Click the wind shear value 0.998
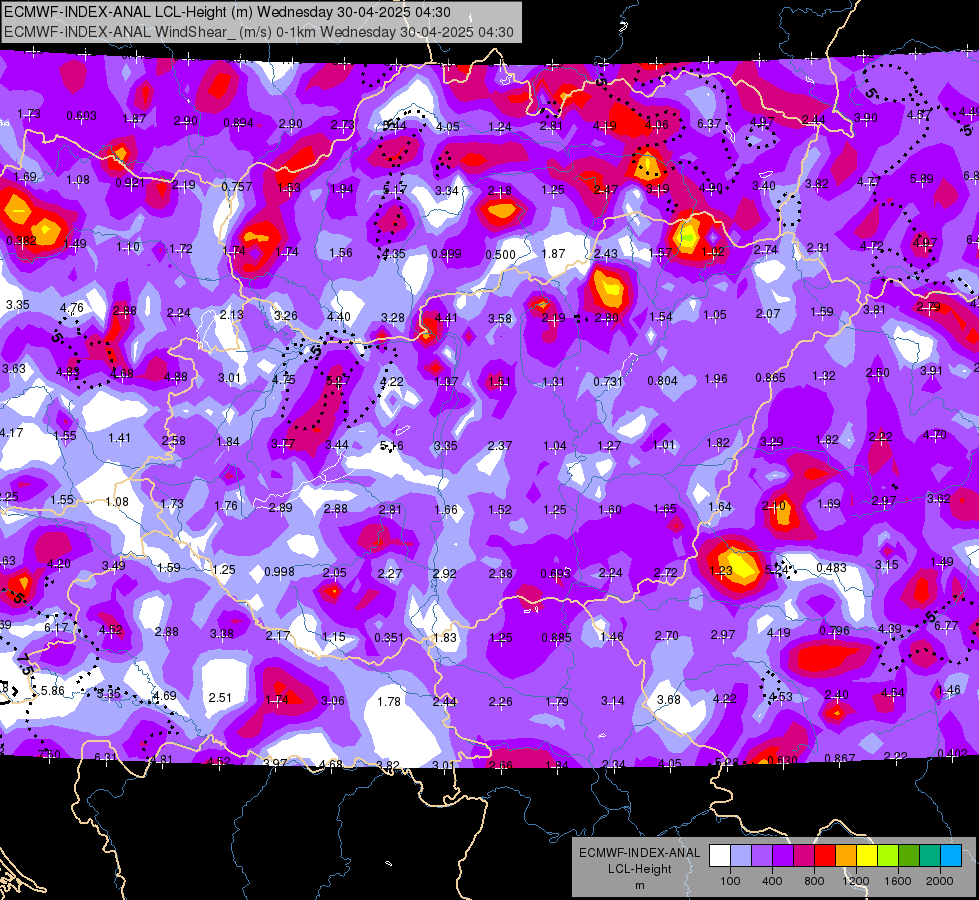The height and width of the screenshot is (900, 979). tap(279, 572)
